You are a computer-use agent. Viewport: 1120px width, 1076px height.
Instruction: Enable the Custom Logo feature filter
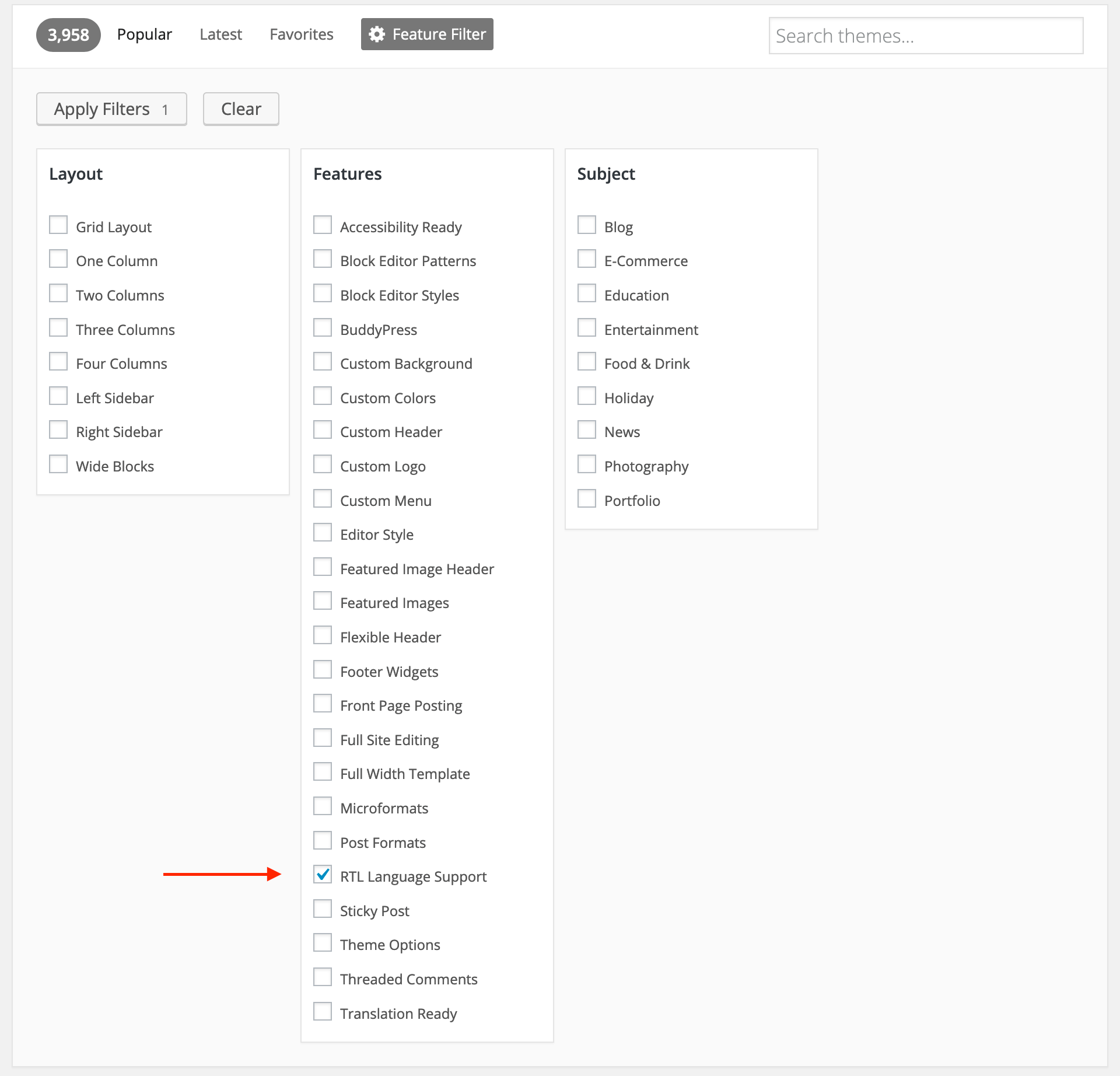(x=323, y=464)
